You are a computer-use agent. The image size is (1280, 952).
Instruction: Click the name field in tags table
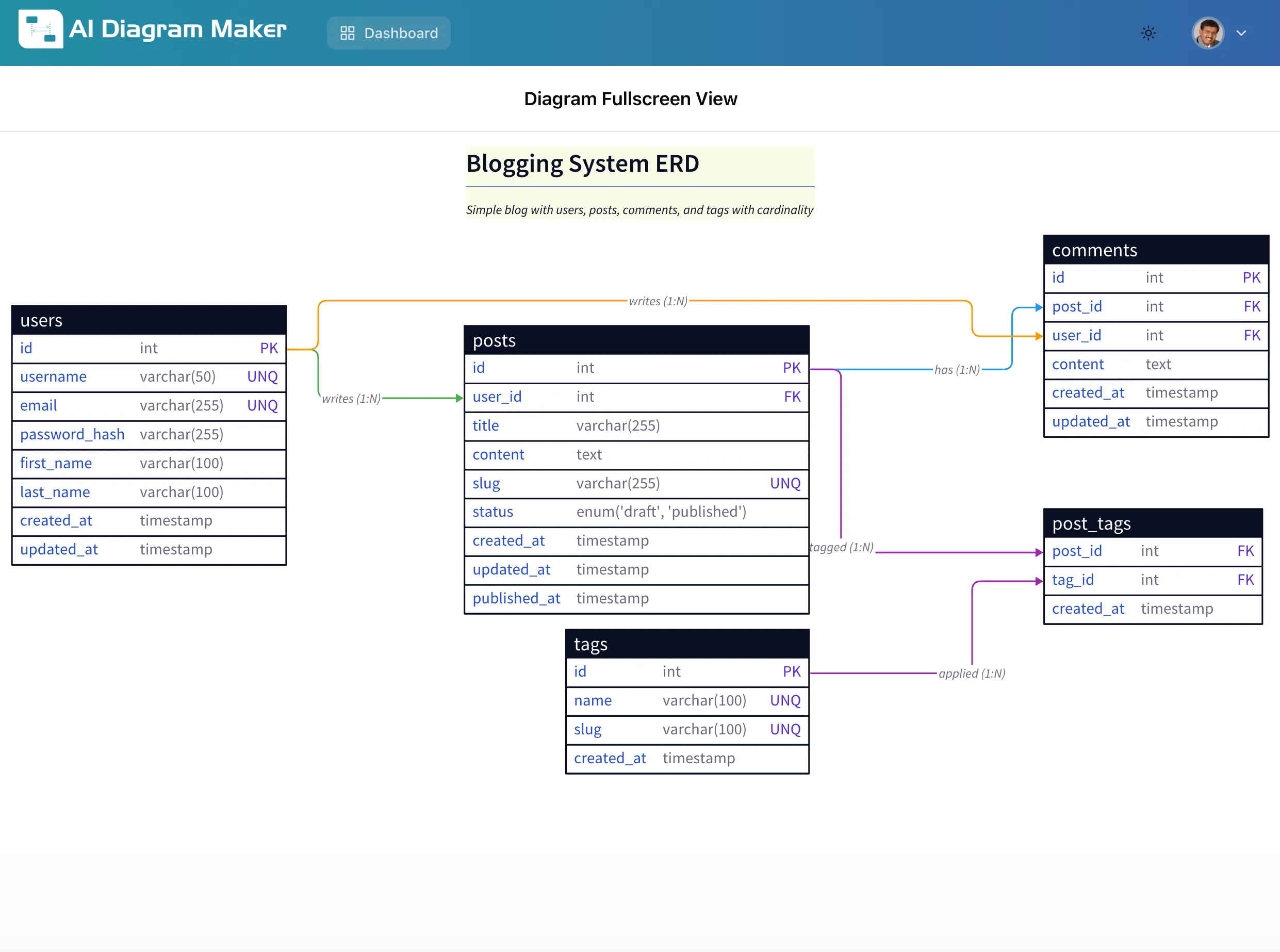[x=592, y=700]
